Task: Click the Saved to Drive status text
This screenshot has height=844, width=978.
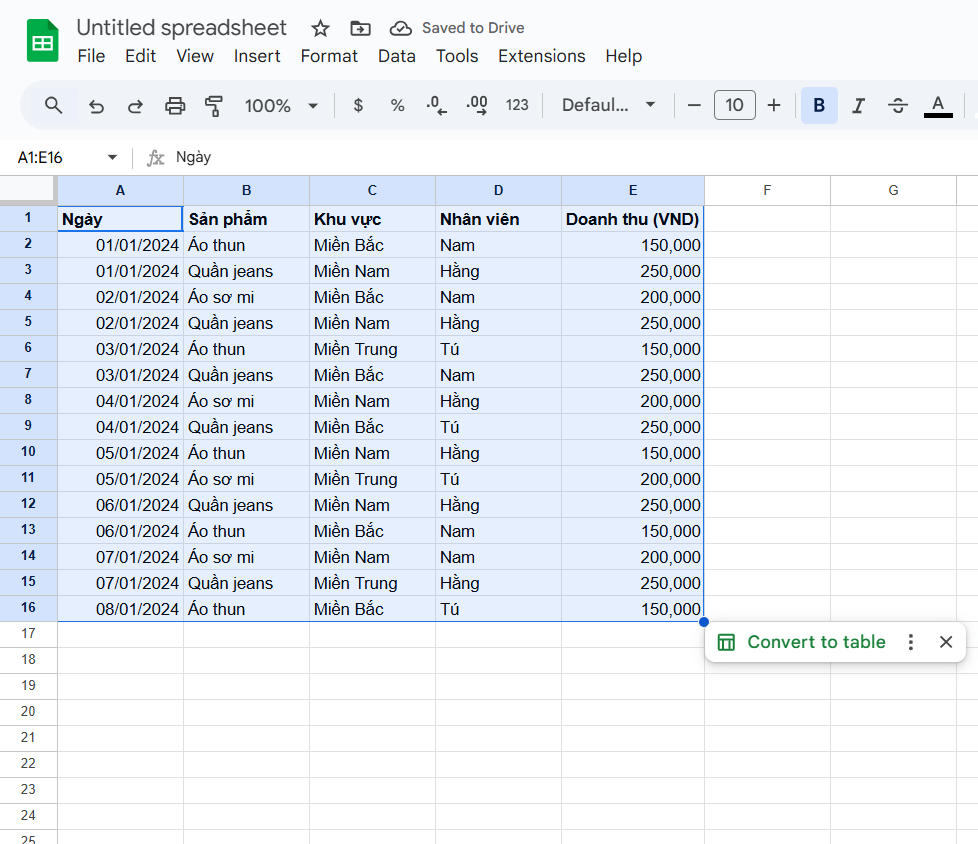Action: click(473, 28)
